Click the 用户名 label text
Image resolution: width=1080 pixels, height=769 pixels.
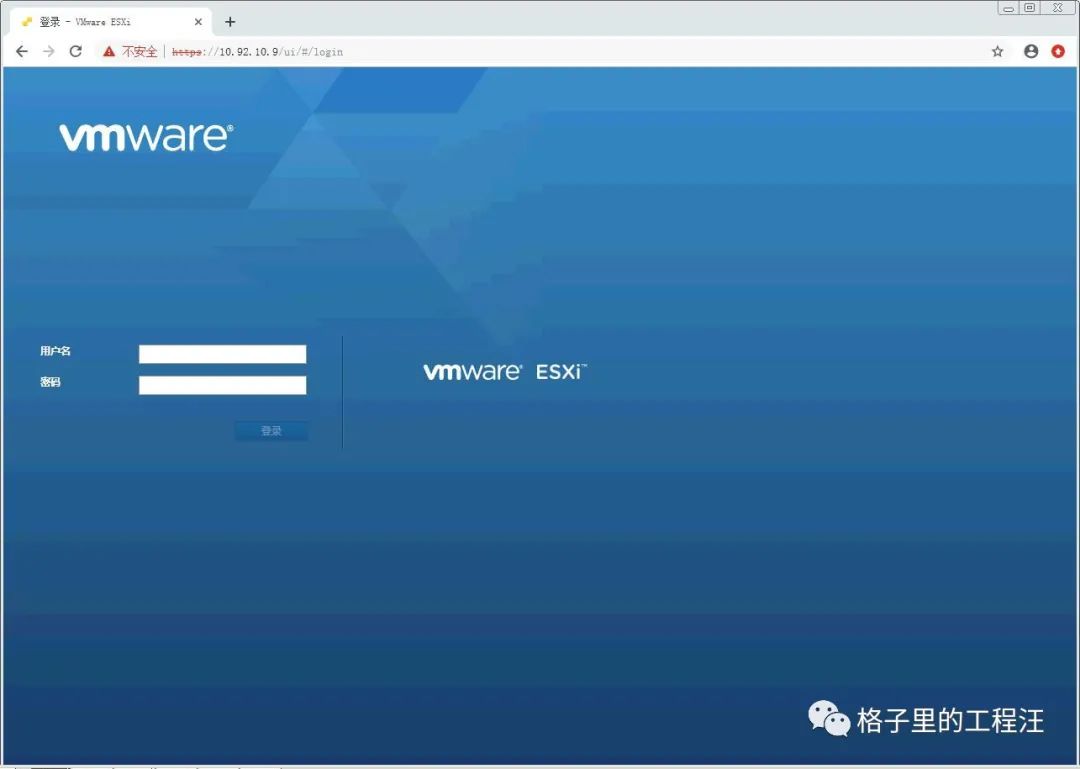click(x=55, y=351)
